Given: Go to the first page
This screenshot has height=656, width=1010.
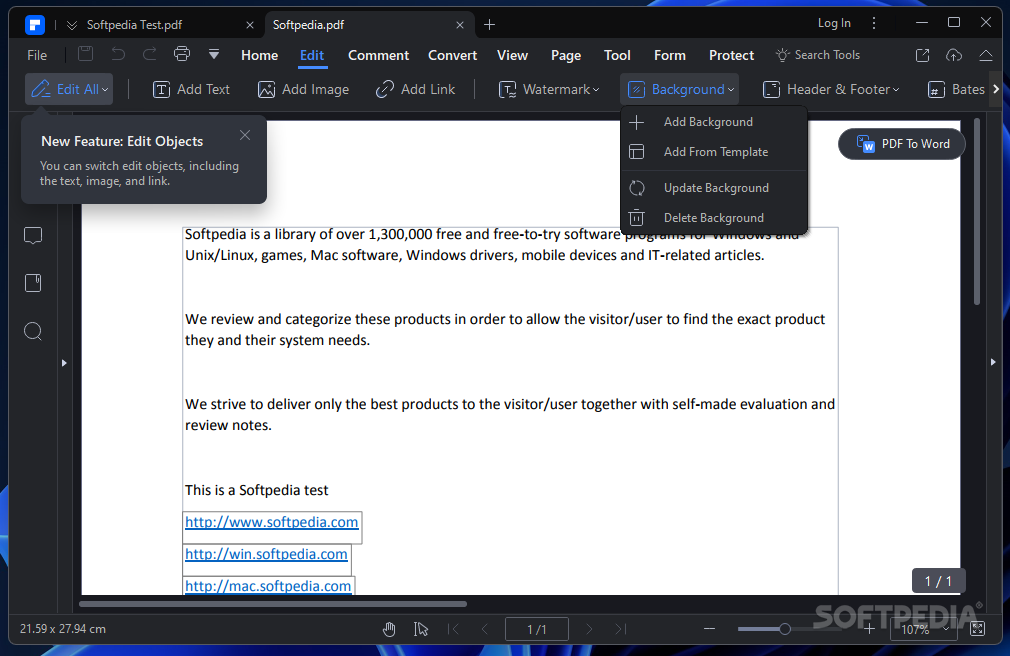Looking at the screenshot, I should point(453,629).
